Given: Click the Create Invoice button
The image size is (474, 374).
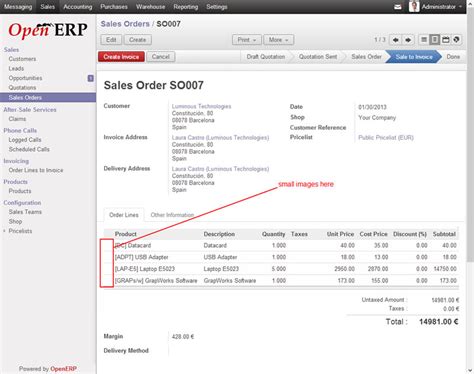Looking at the screenshot, I should [x=121, y=57].
